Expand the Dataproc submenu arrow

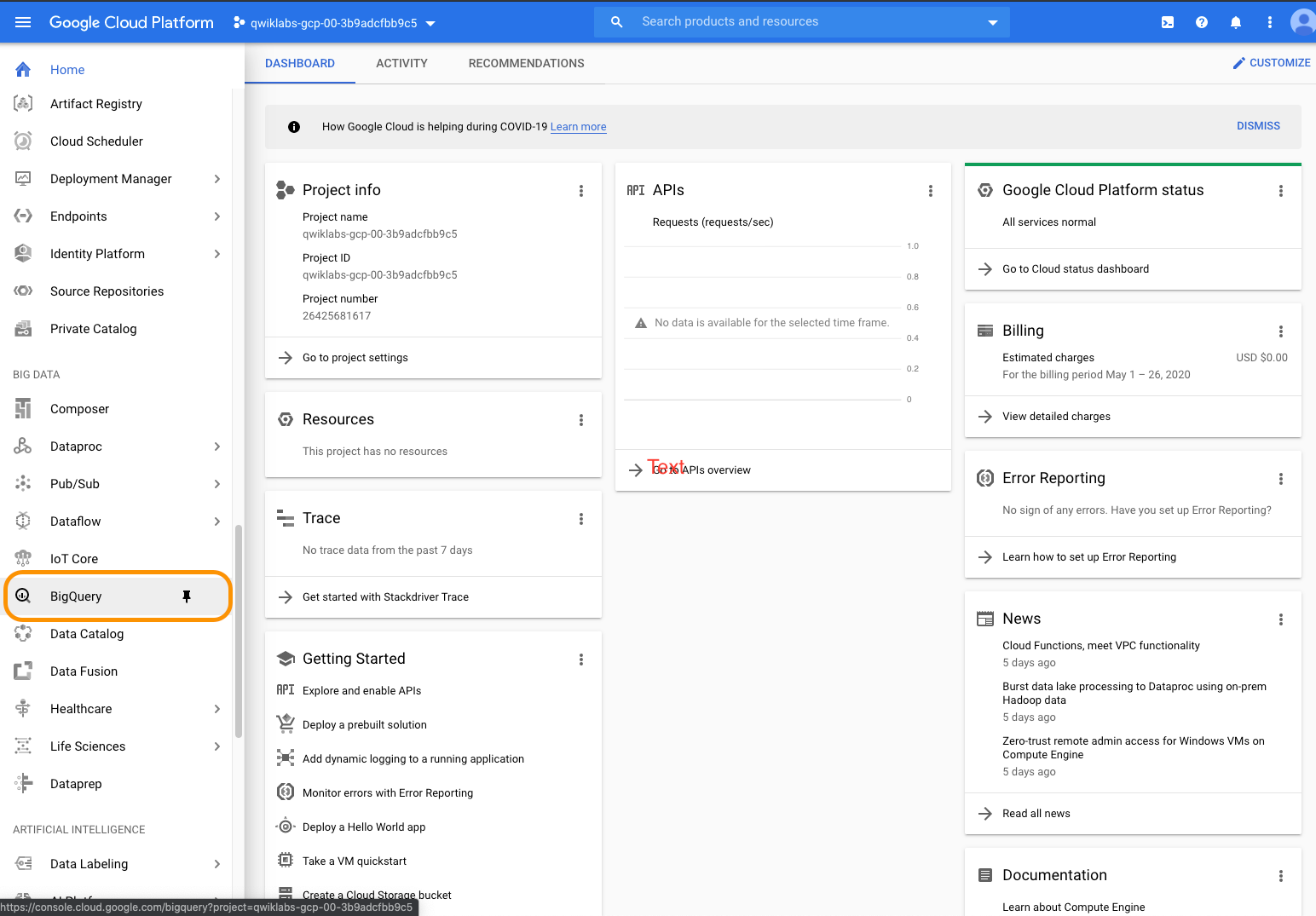tap(217, 446)
